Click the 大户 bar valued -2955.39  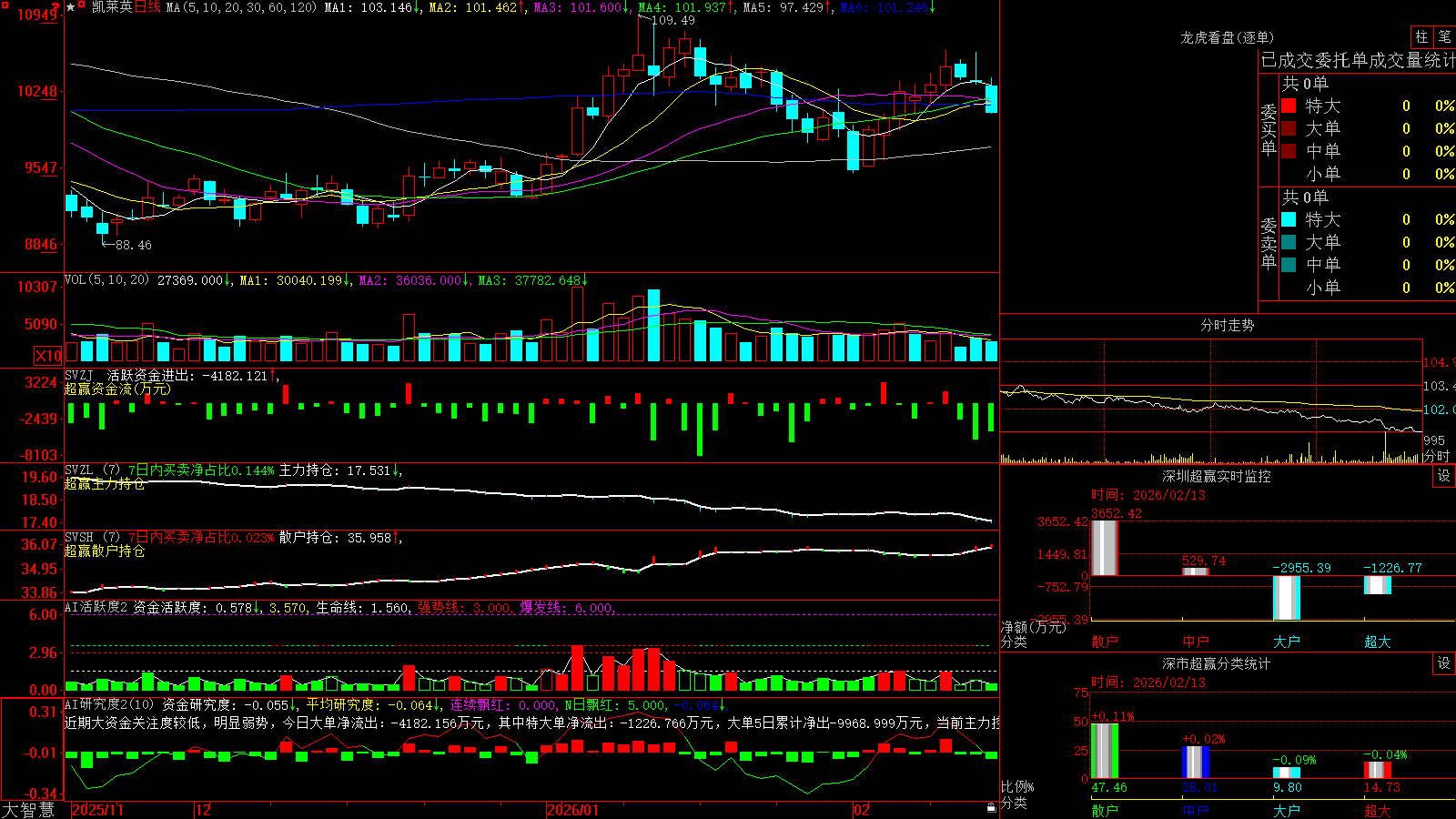pos(1286,598)
